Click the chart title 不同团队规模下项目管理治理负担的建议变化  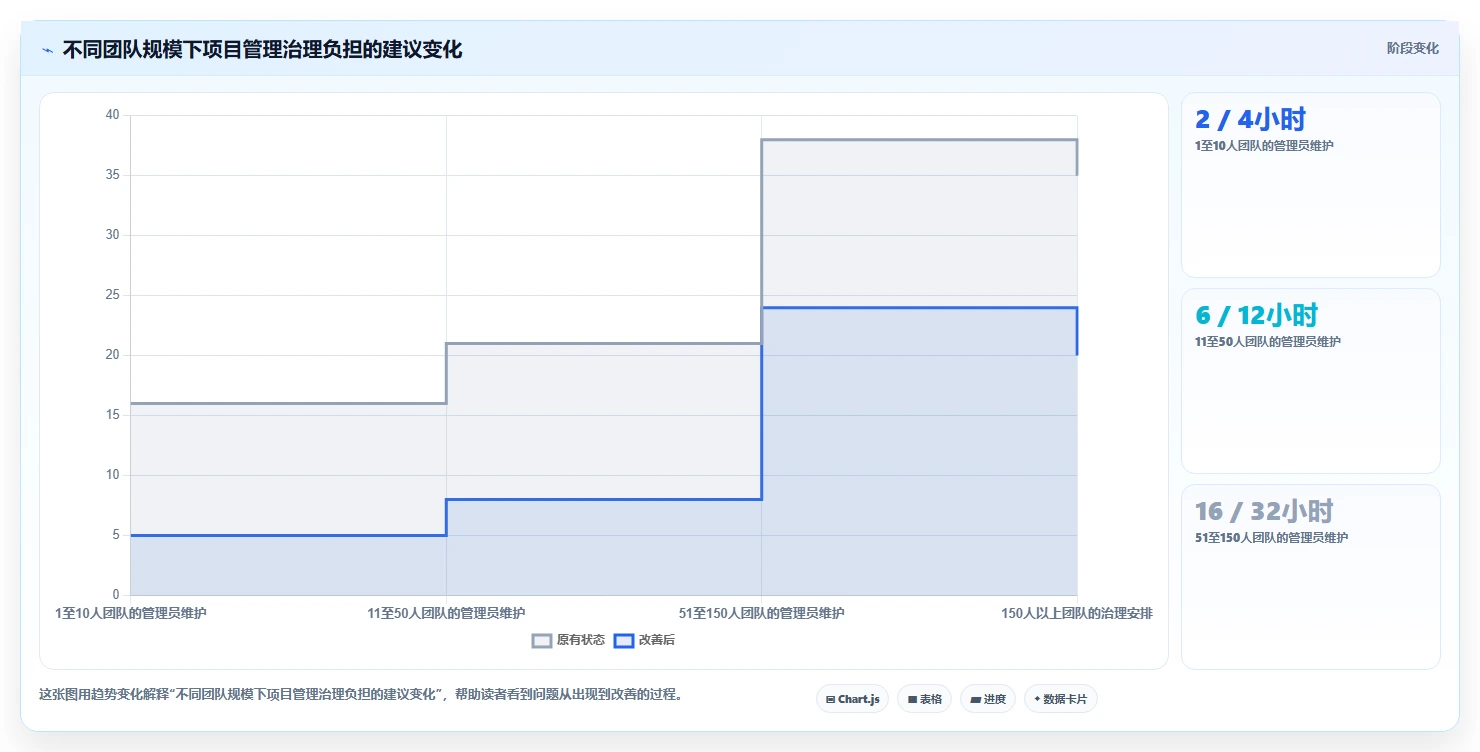[262, 49]
